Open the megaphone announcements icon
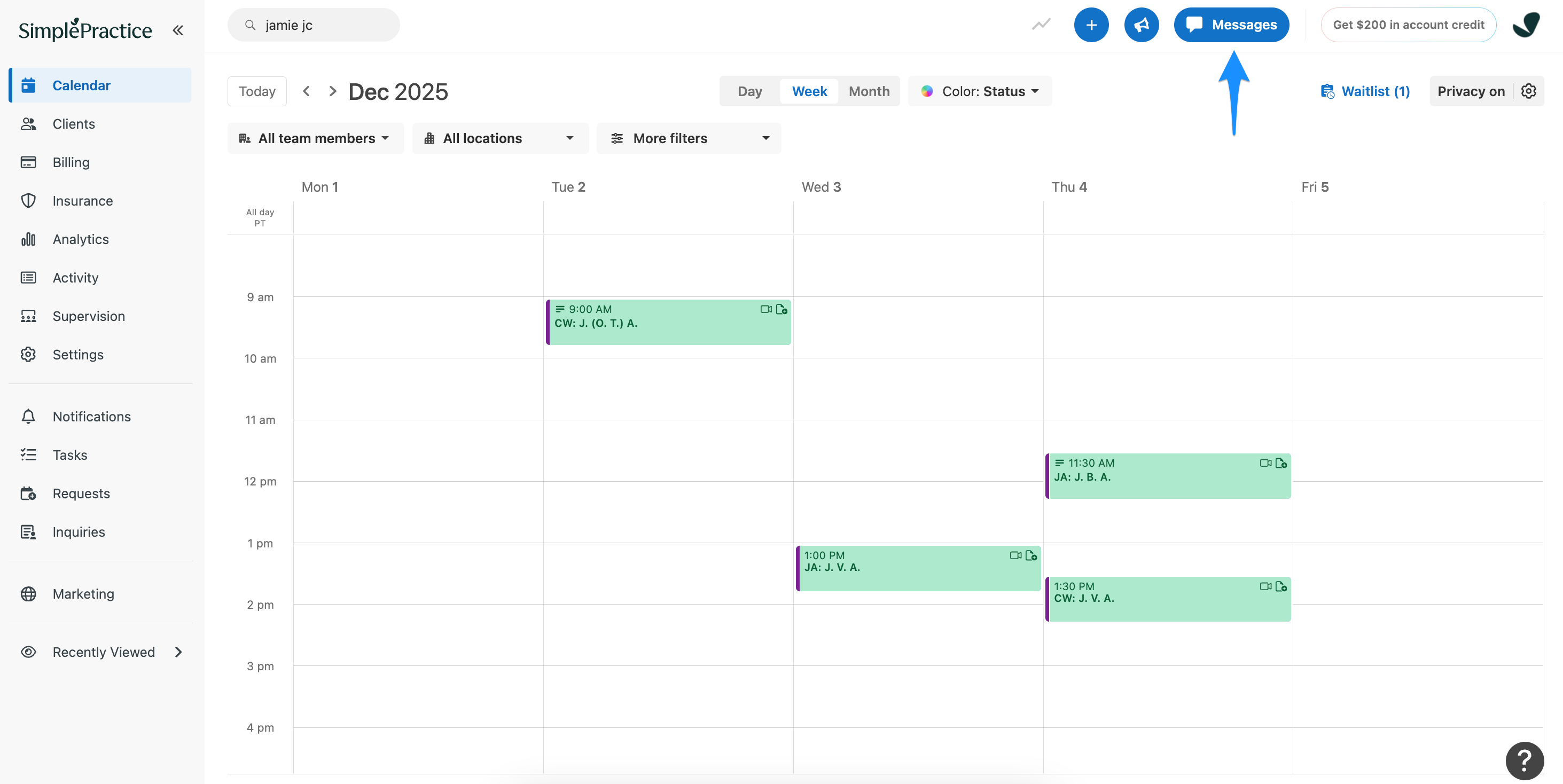 pos(1142,25)
